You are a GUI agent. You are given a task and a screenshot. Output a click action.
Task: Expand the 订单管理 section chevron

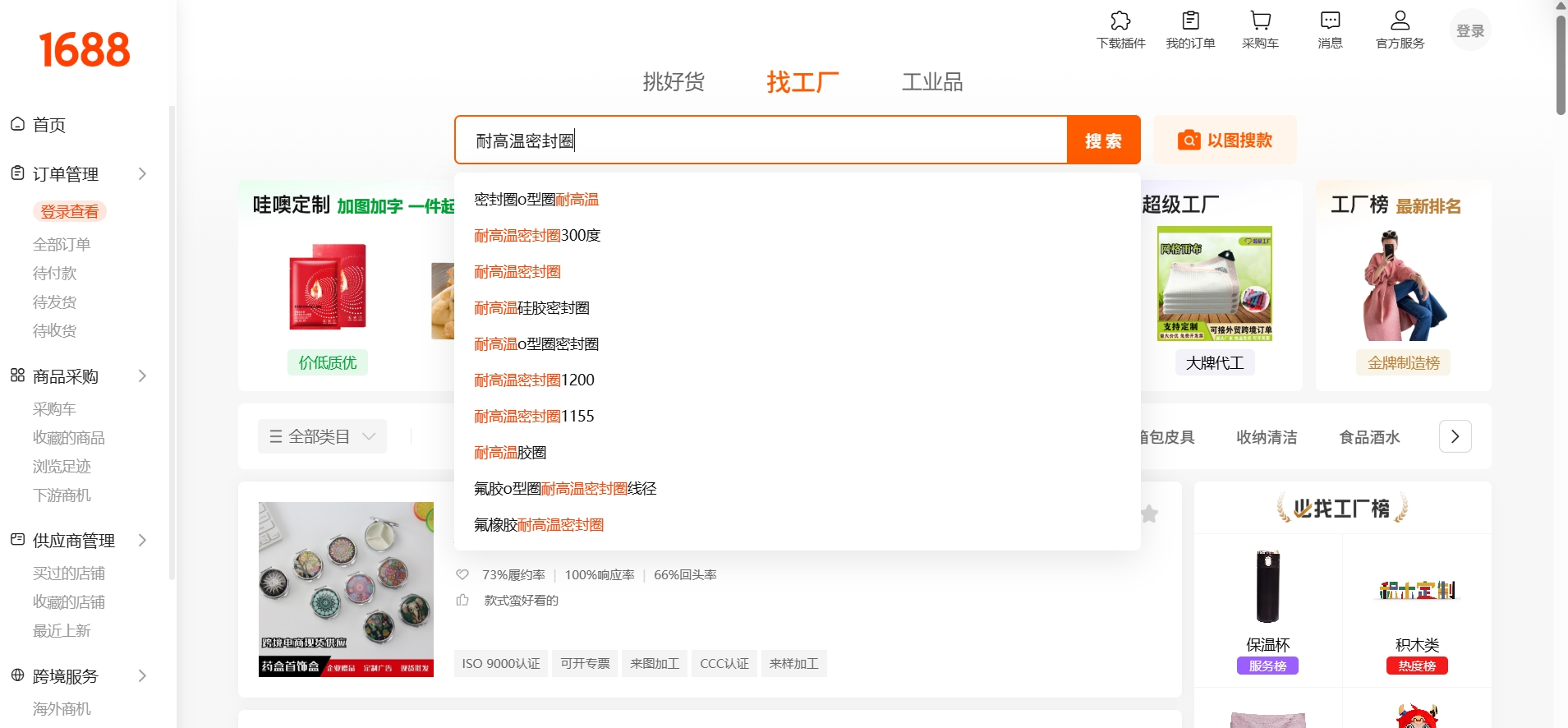tap(142, 173)
